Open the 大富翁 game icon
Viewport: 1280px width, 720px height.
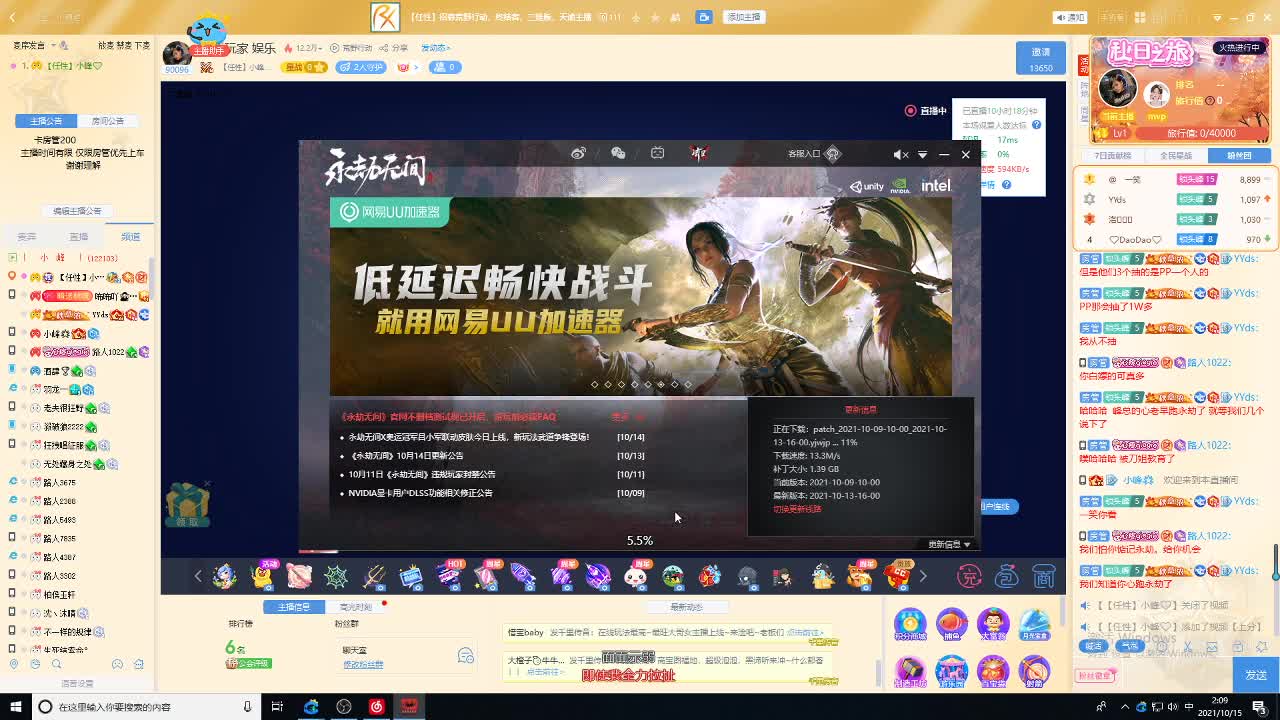(x=993, y=625)
